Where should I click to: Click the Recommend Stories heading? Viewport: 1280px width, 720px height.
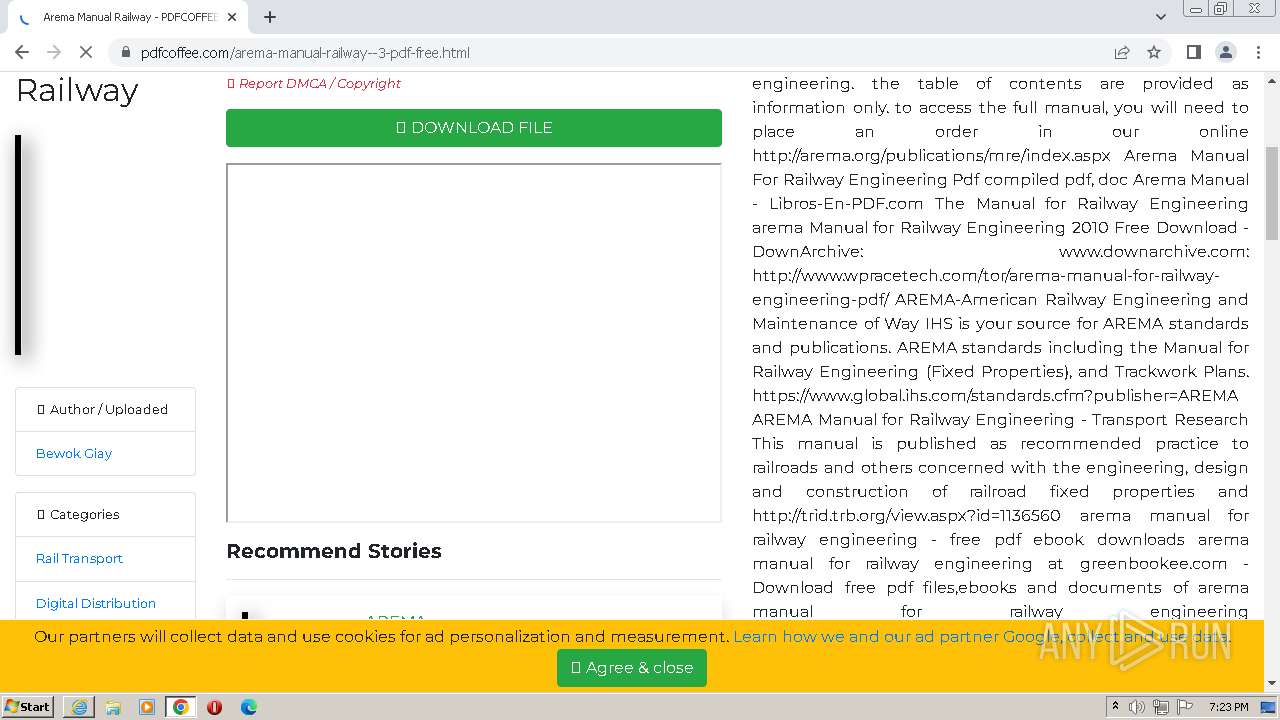click(x=334, y=551)
